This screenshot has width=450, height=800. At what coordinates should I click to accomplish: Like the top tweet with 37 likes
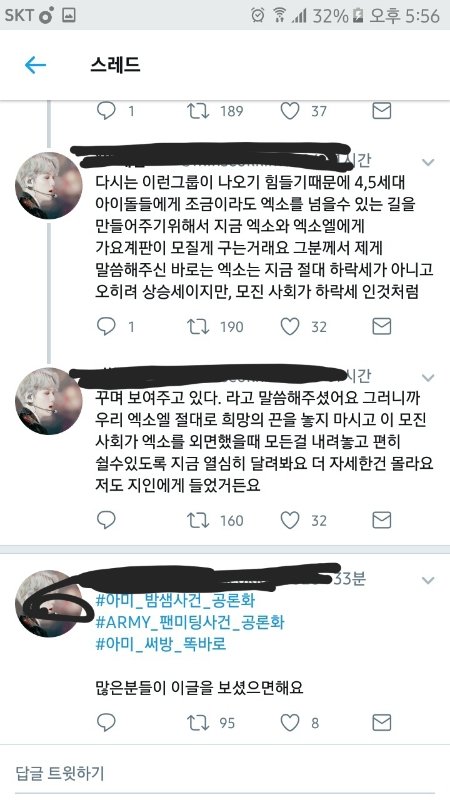[290, 111]
